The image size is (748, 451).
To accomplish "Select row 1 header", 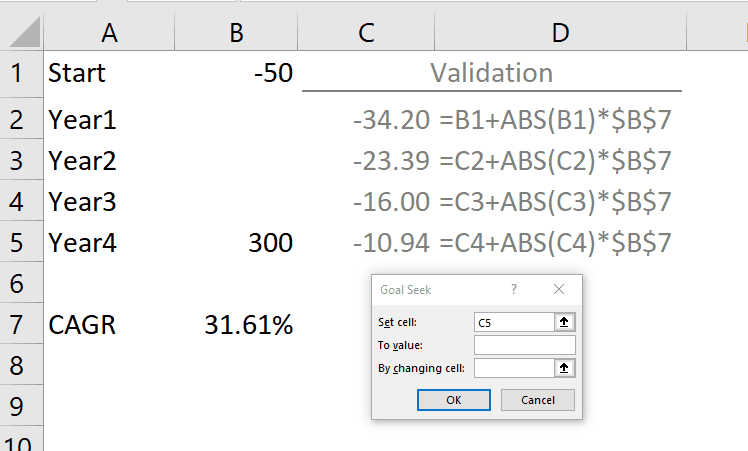I will click(x=22, y=74).
